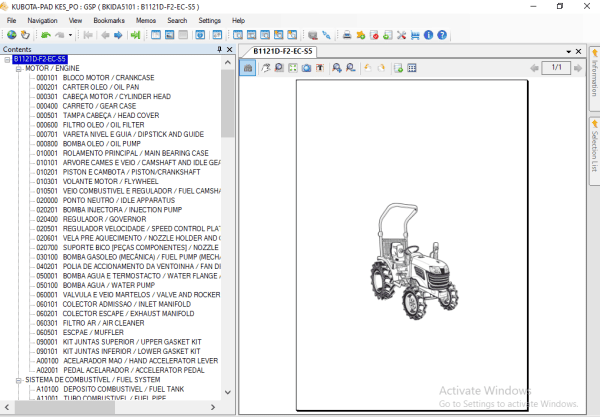Collapse the B1121D-F2-EC-S5 root tree node
Image resolution: width=600 pixels, height=417 pixels.
[x=7, y=59]
